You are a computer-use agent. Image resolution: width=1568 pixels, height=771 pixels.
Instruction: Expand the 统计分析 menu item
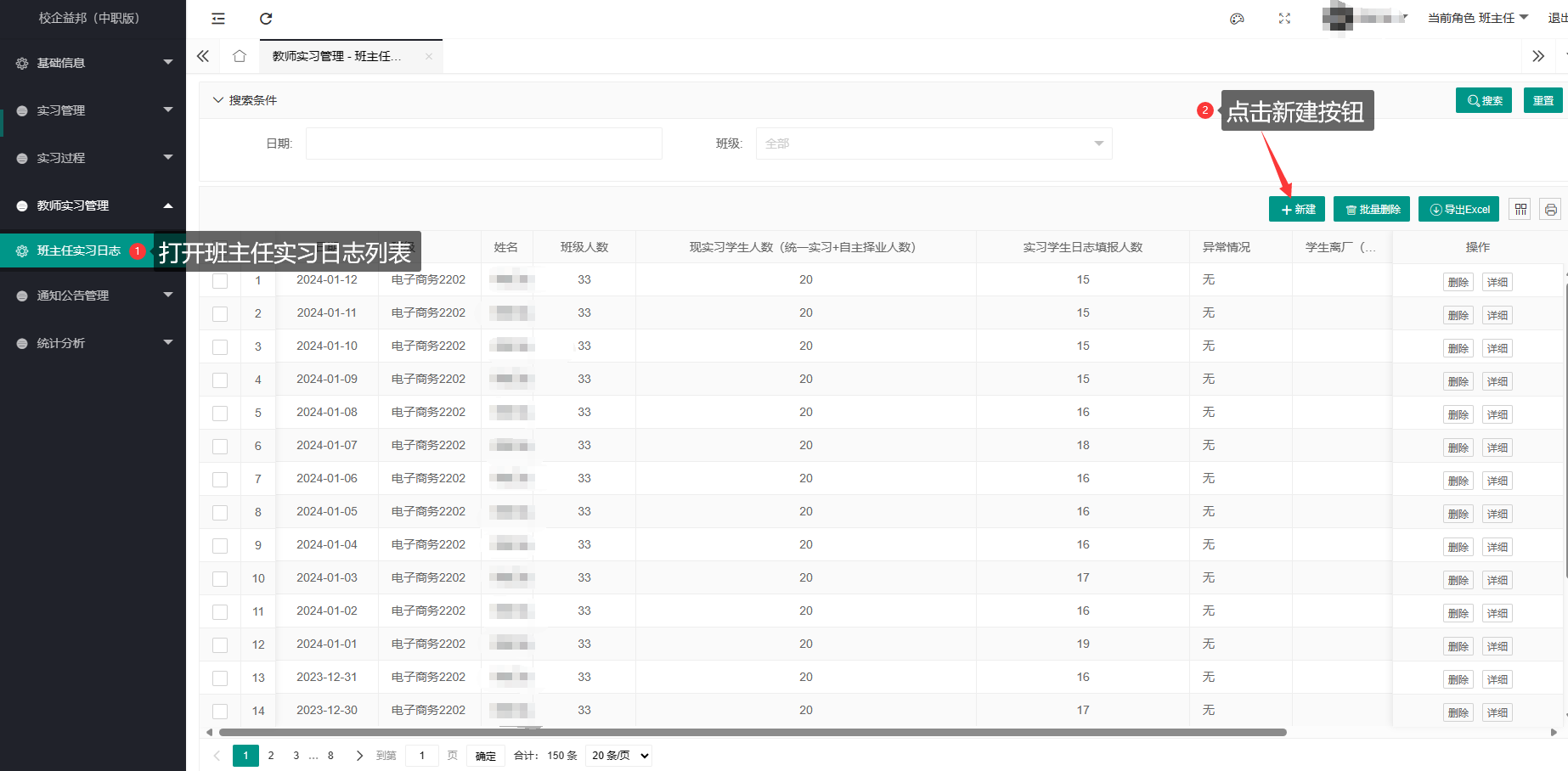click(93, 343)
